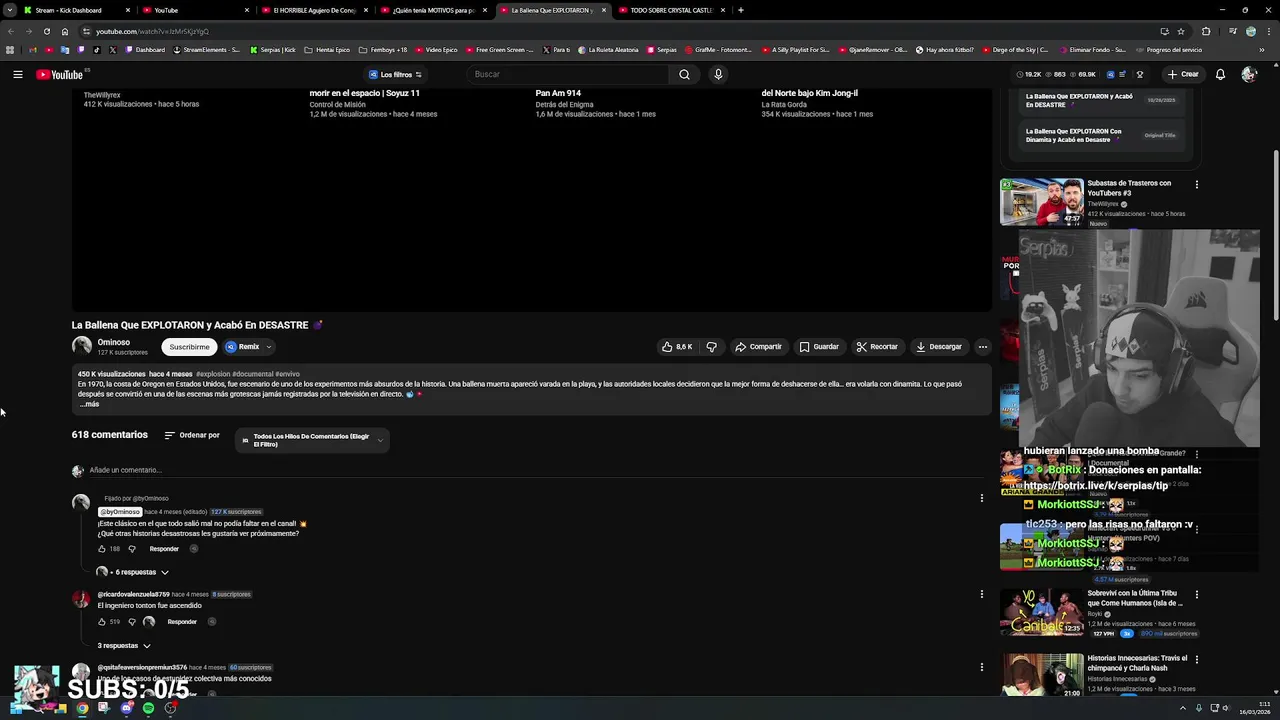Bookmark this page with the star icon
Screen dimensions: 1280x720
[x=1181, y=31]
